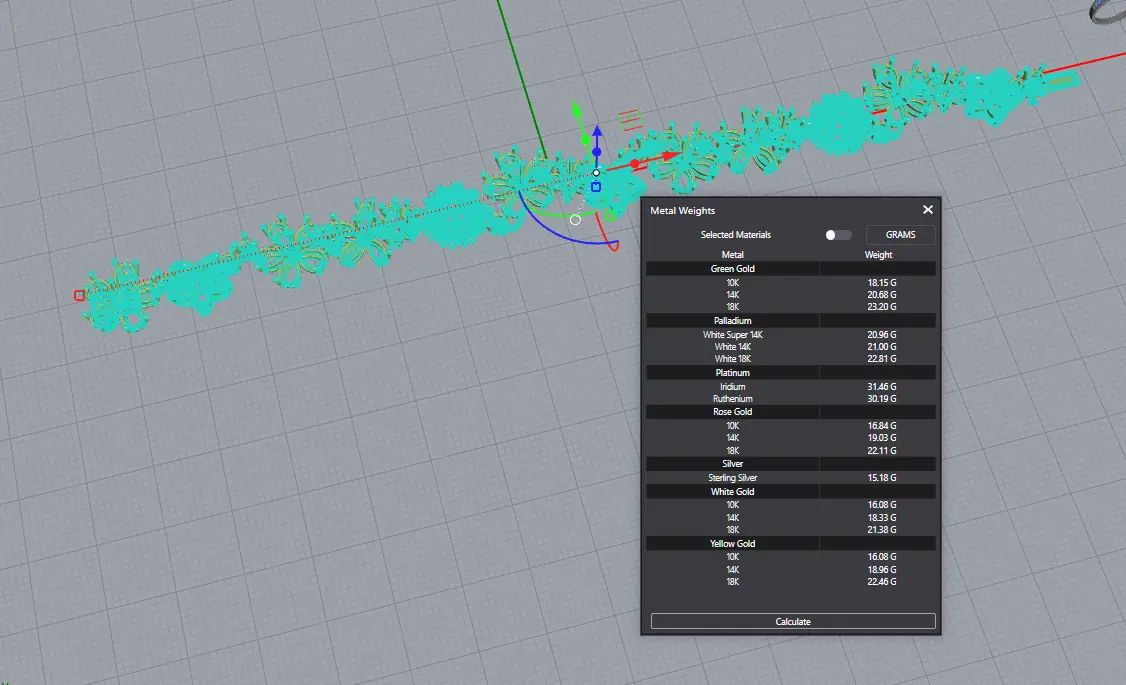Image resolution: width=1126 pixels, height=685 pixels.
Task: Click the 23.20 G weight value
Action: [881, 307]
